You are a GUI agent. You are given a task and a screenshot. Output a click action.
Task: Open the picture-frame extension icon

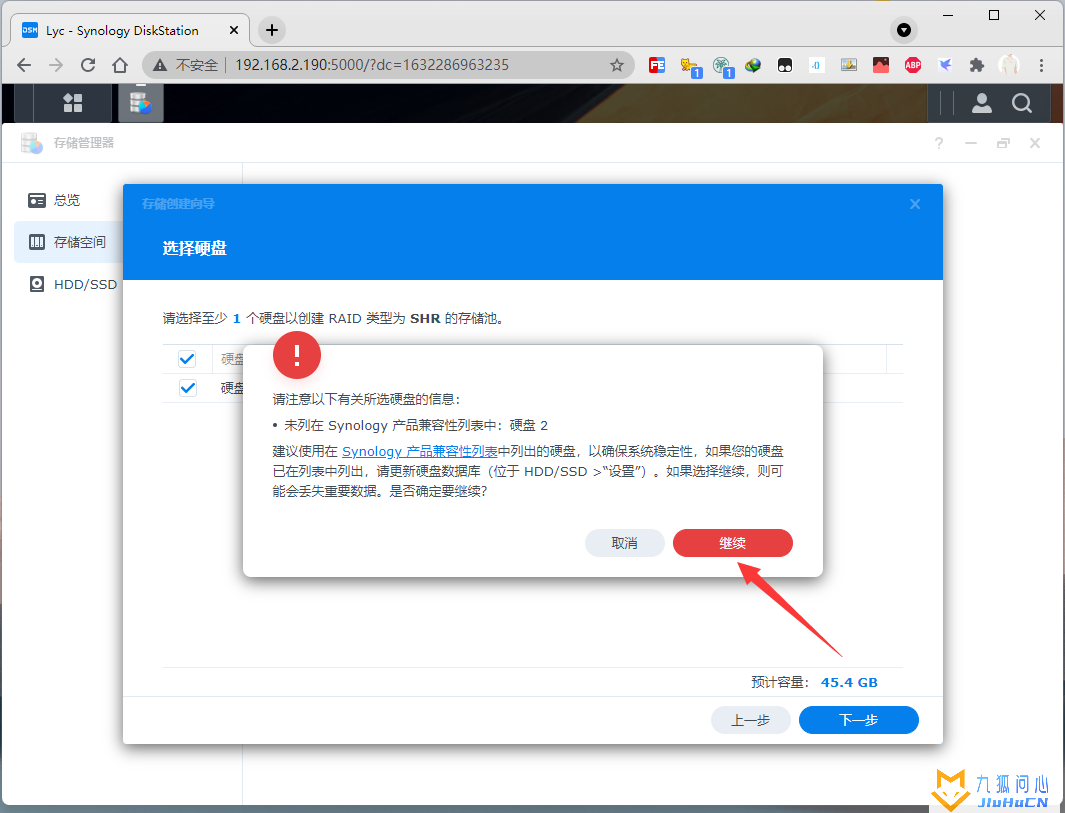[848, 65]
